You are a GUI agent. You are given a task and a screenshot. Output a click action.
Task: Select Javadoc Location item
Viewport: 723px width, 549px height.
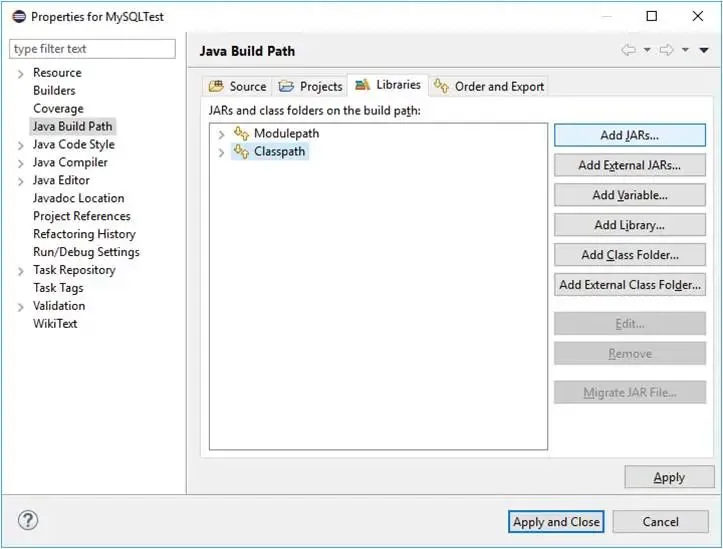pos(78,198)
